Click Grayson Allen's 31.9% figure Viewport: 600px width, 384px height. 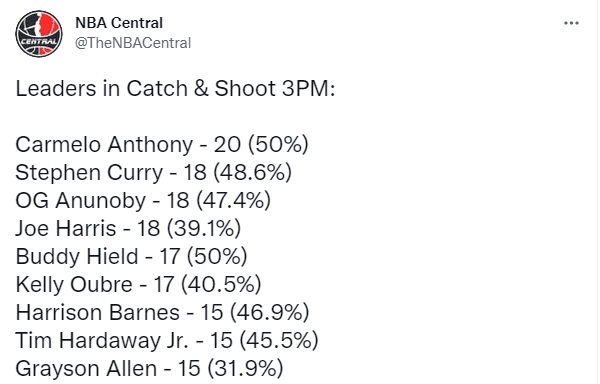pyautogui.click(x=245, y=369)
